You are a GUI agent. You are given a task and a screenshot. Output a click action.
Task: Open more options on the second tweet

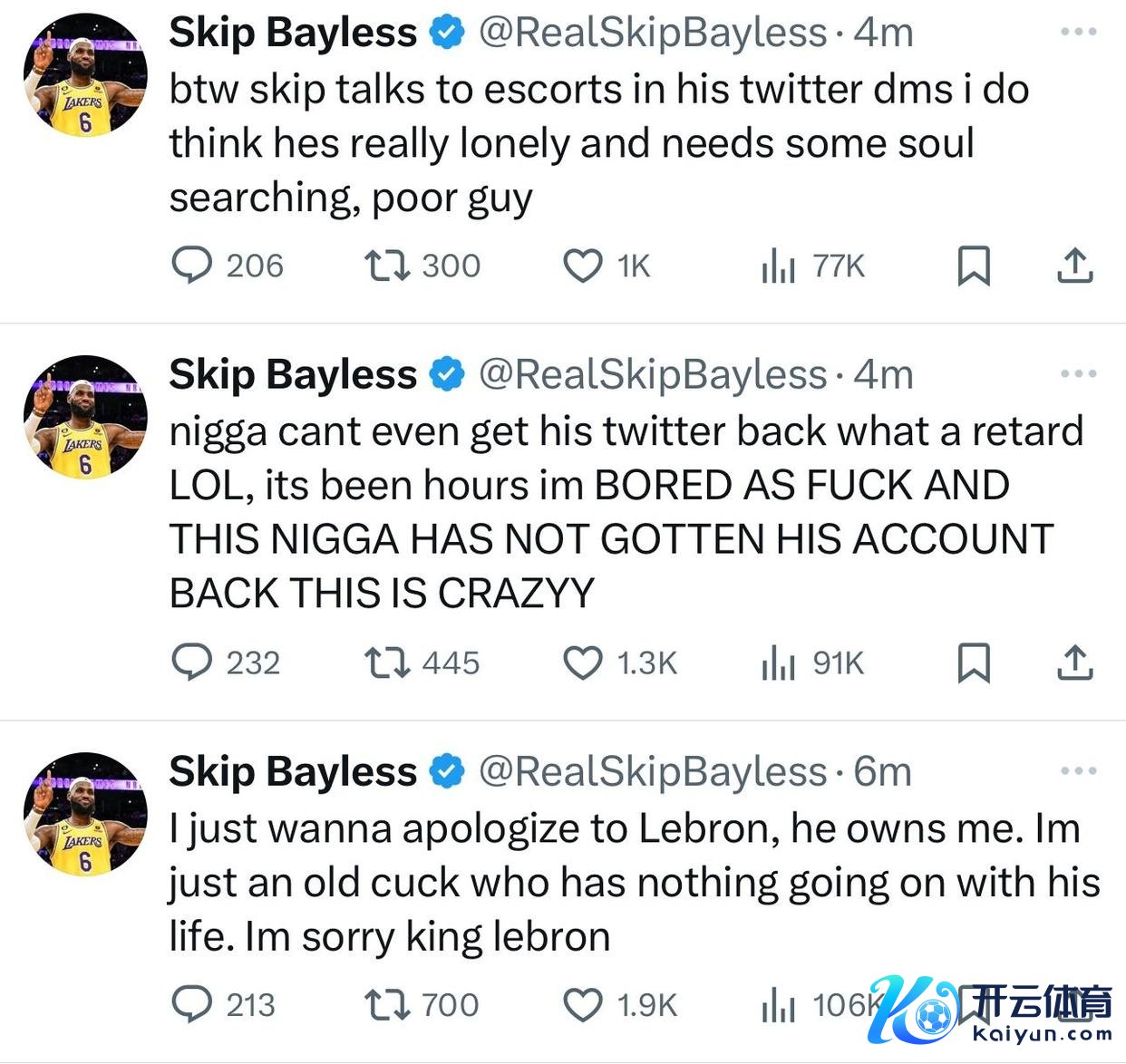(x=1078, y=373)
